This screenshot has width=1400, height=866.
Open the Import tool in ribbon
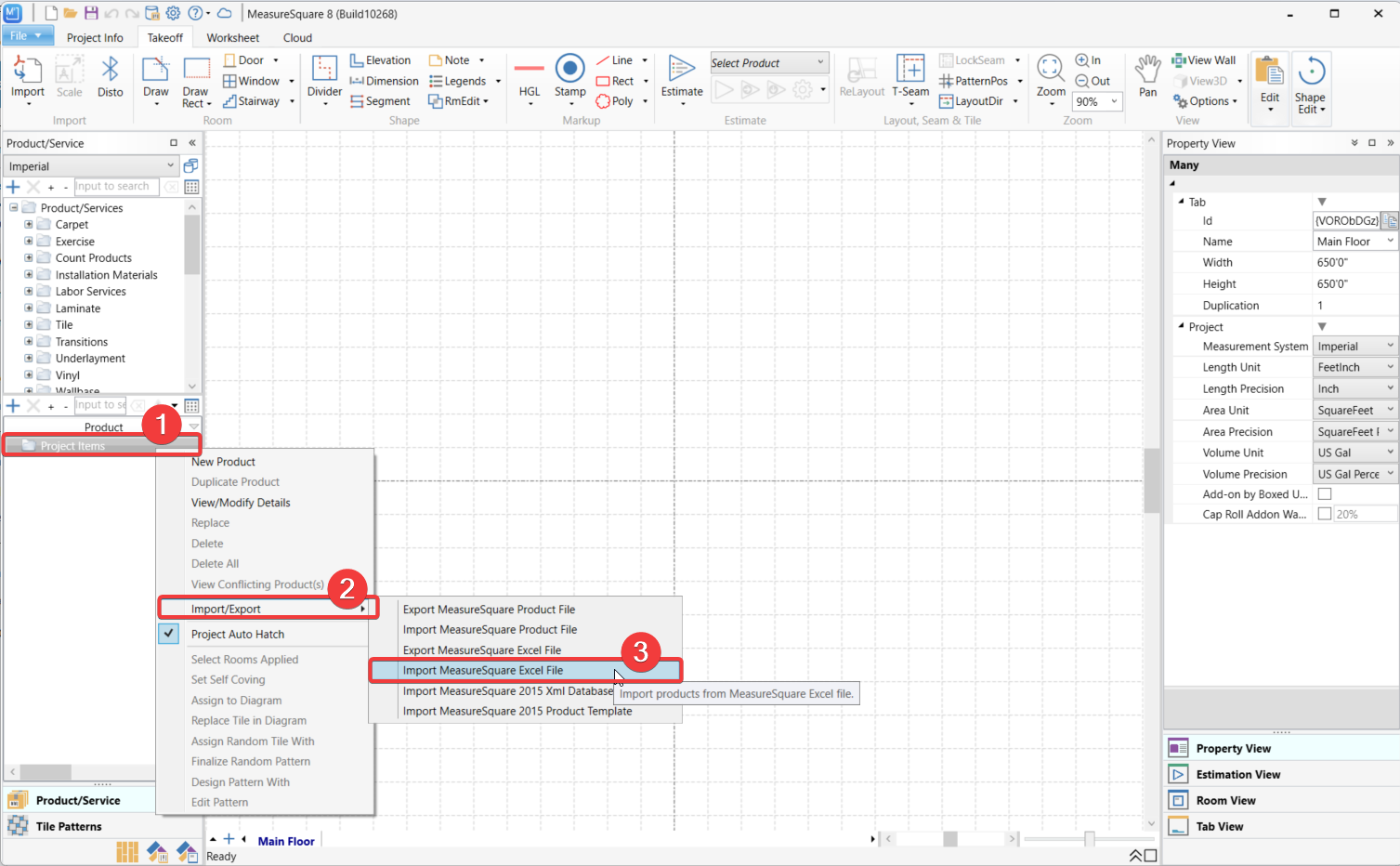pos(27,78)
